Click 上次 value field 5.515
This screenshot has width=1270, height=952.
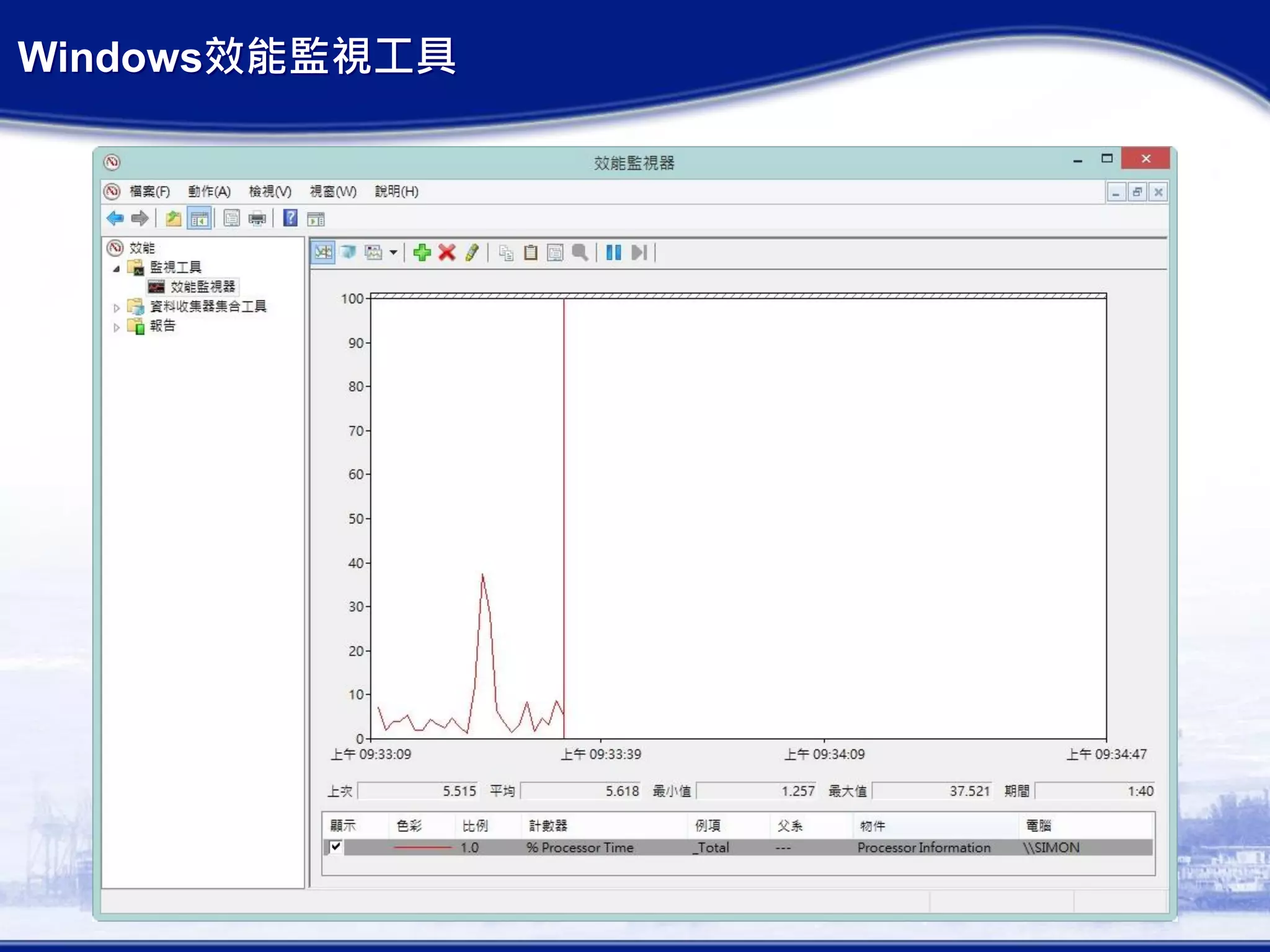[x=419, y=791]
